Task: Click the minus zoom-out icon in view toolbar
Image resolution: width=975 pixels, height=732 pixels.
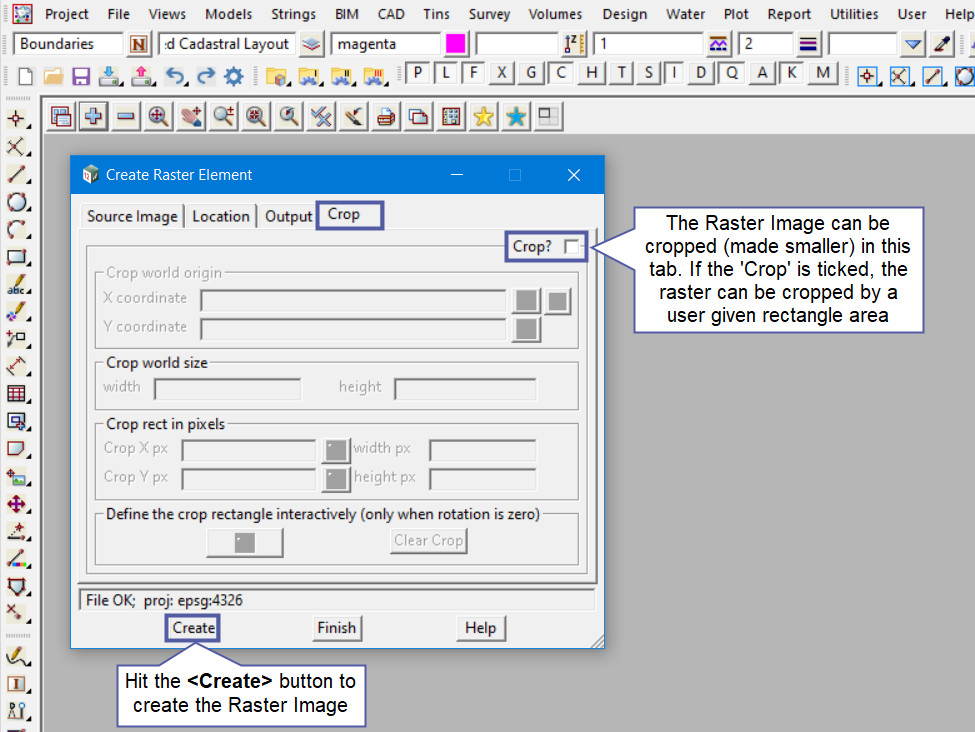Action: pos(125,117)
